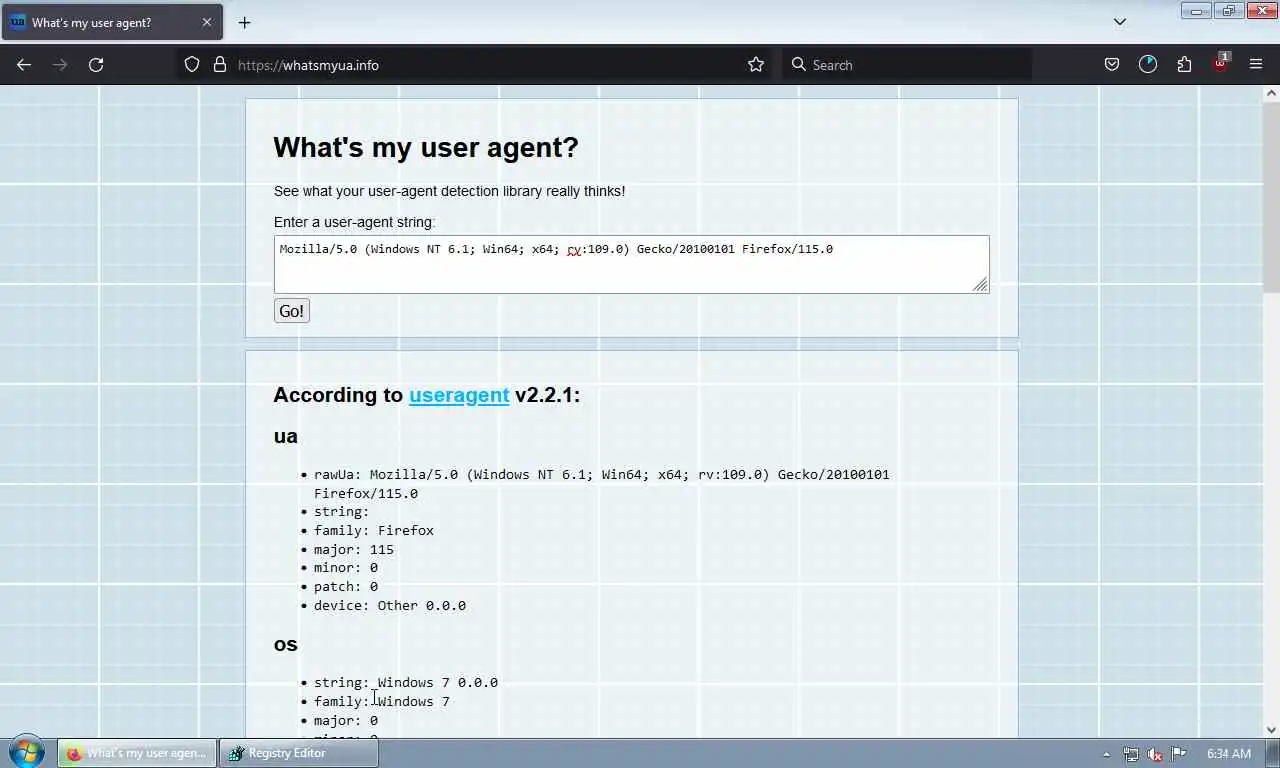This screenshot has width=1280, height=768.
Task: Open the clock showing 6:34 AM
Action: point(1229,754)
